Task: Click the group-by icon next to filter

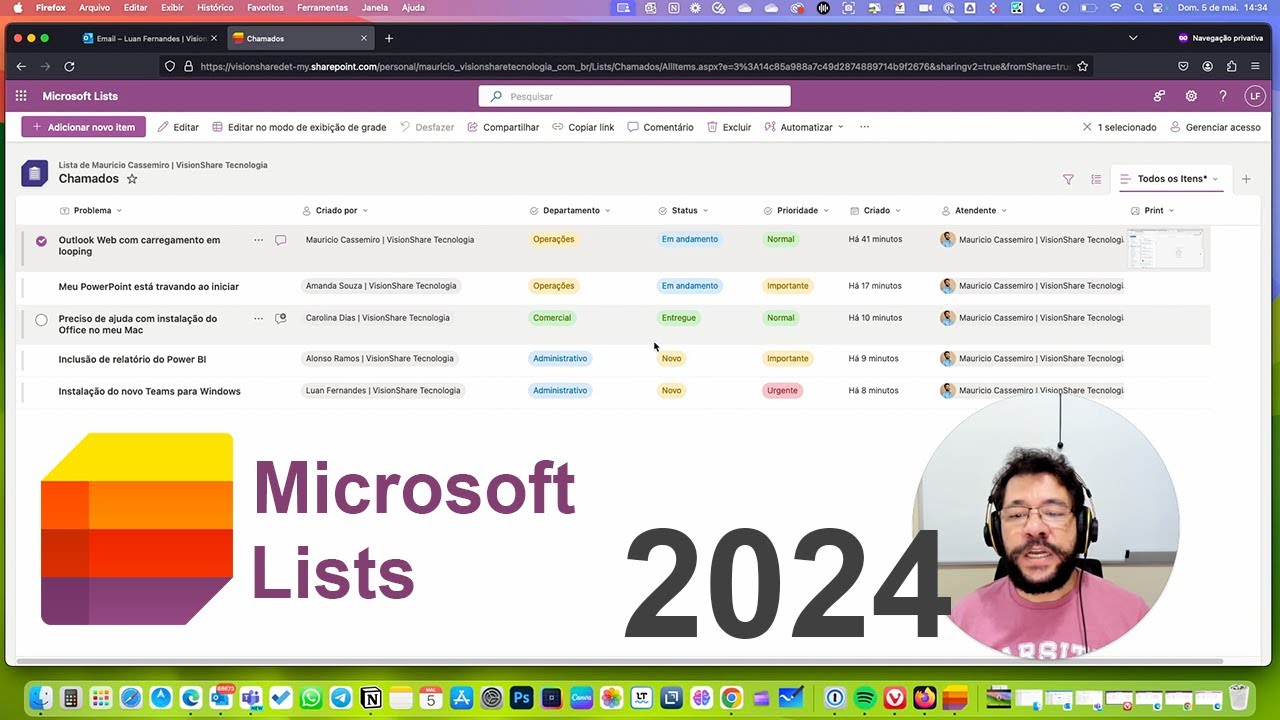Action: pos(1096,179)
